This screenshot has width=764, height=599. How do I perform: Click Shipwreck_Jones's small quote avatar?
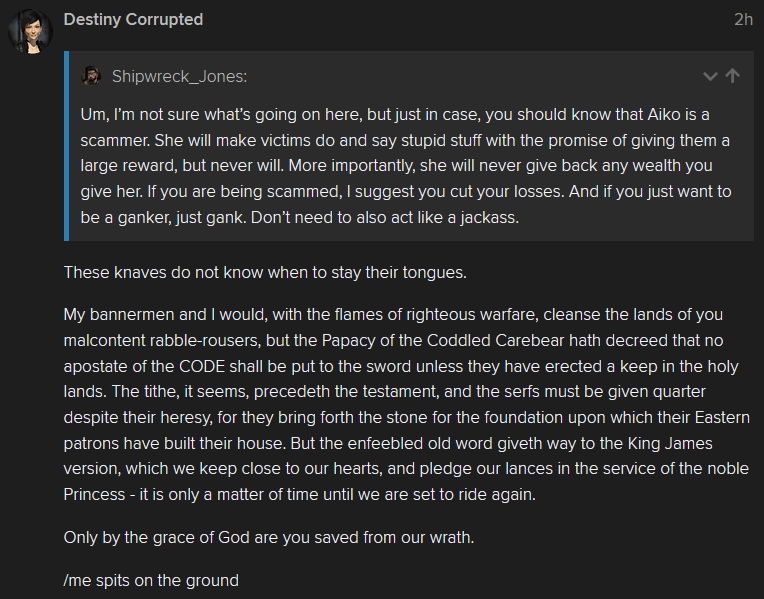(x=91, y=76)
